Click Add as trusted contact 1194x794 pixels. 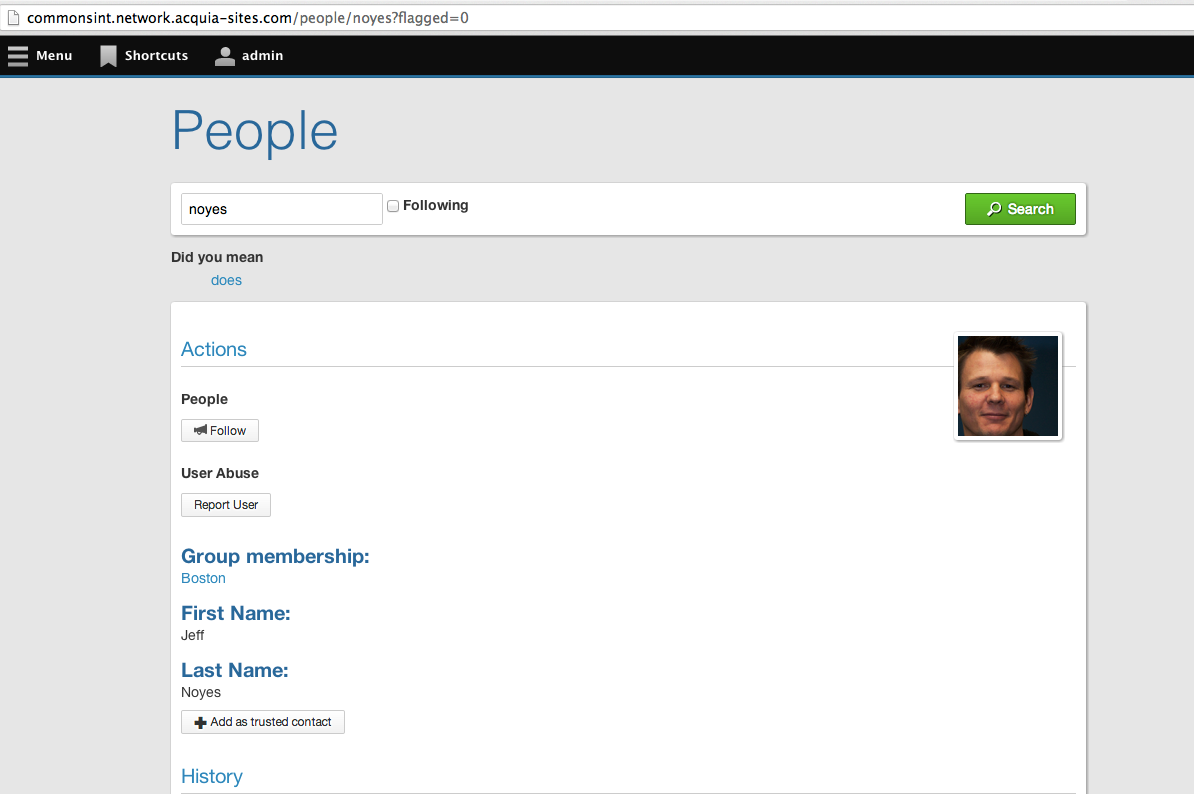point(263,721)
